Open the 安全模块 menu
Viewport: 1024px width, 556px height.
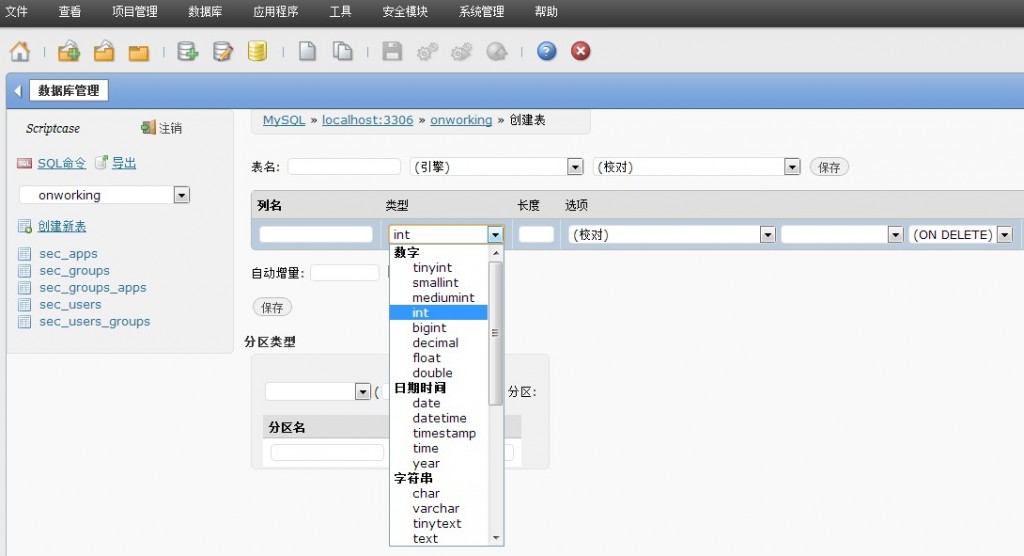[x=405, y=12]
